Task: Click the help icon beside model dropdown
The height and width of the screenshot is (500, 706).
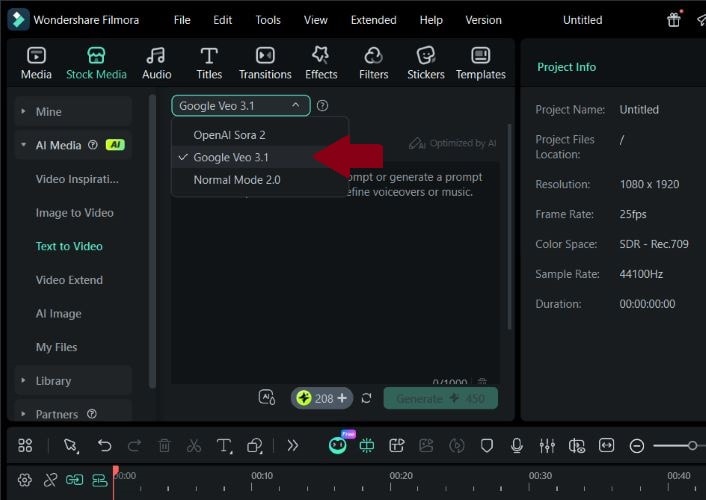Action: pyautogui.click(x=322, y=106)
